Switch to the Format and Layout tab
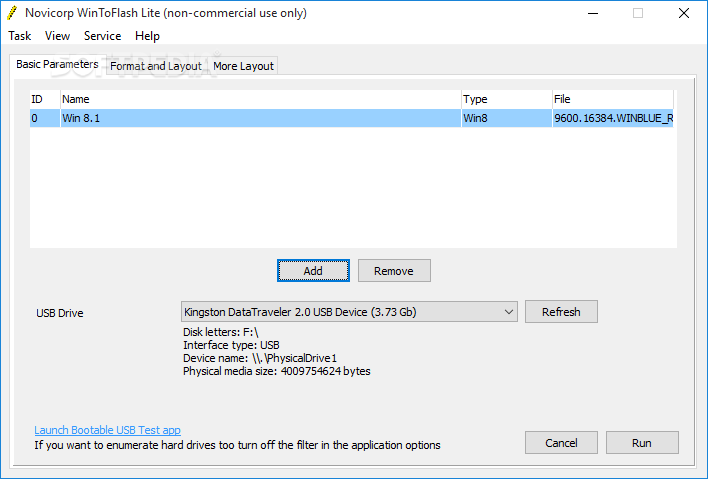This screenshot has height=479, width=708. [156, 66]
